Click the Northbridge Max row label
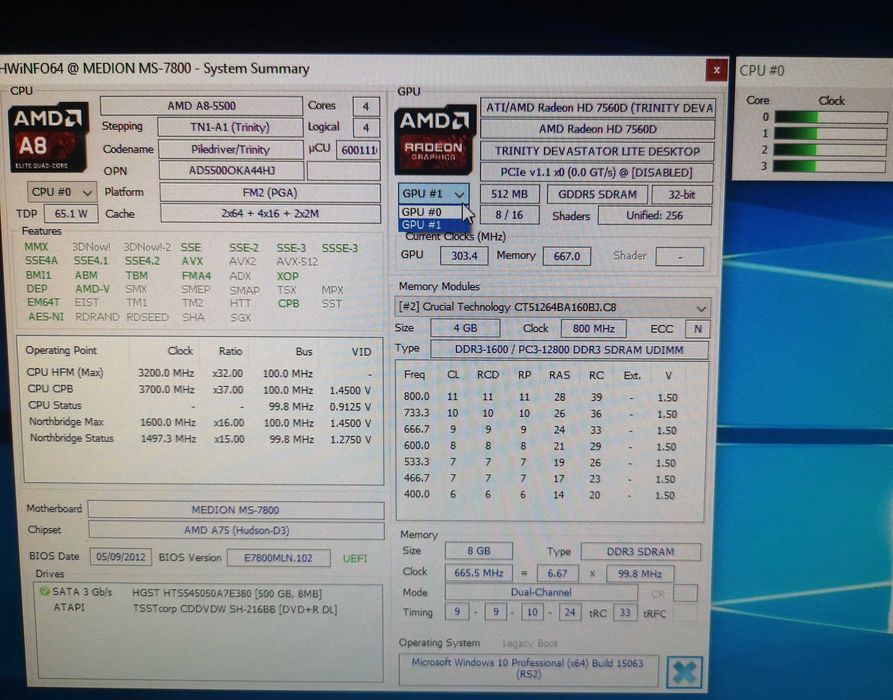Image resolution: width=893 pixels, height=700 pixels. point(67,421)
